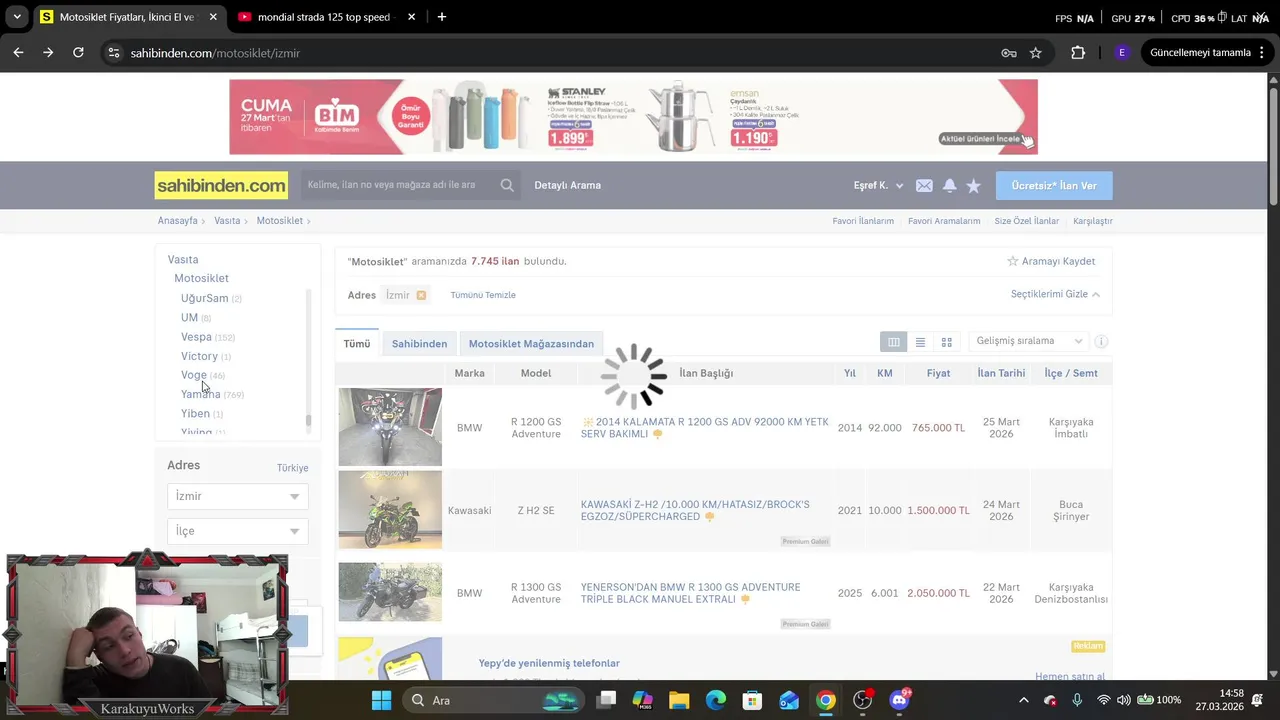Open Detaylı Arama link

(x=567, y=185)
